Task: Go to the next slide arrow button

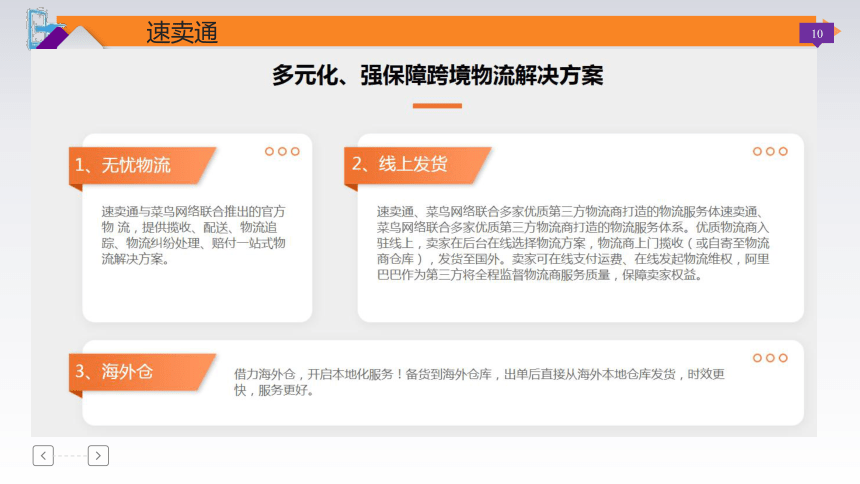Action: point(98,455)
